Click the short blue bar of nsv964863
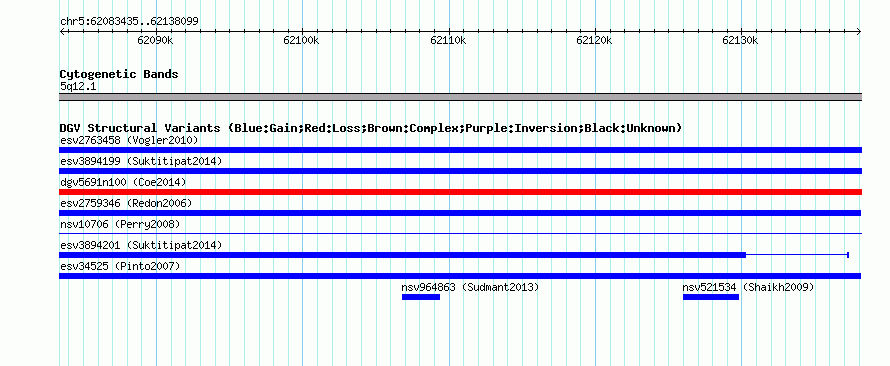Image resolution: width=890 pixels, height=366 pixels. point(421,297)
